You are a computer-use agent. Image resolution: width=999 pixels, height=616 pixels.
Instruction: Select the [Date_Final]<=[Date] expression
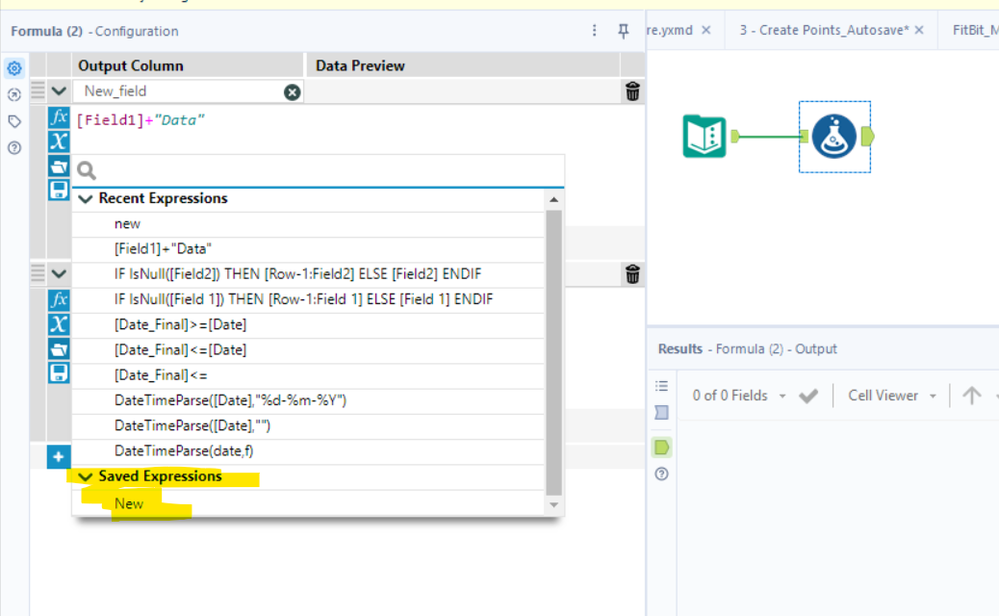308,350
